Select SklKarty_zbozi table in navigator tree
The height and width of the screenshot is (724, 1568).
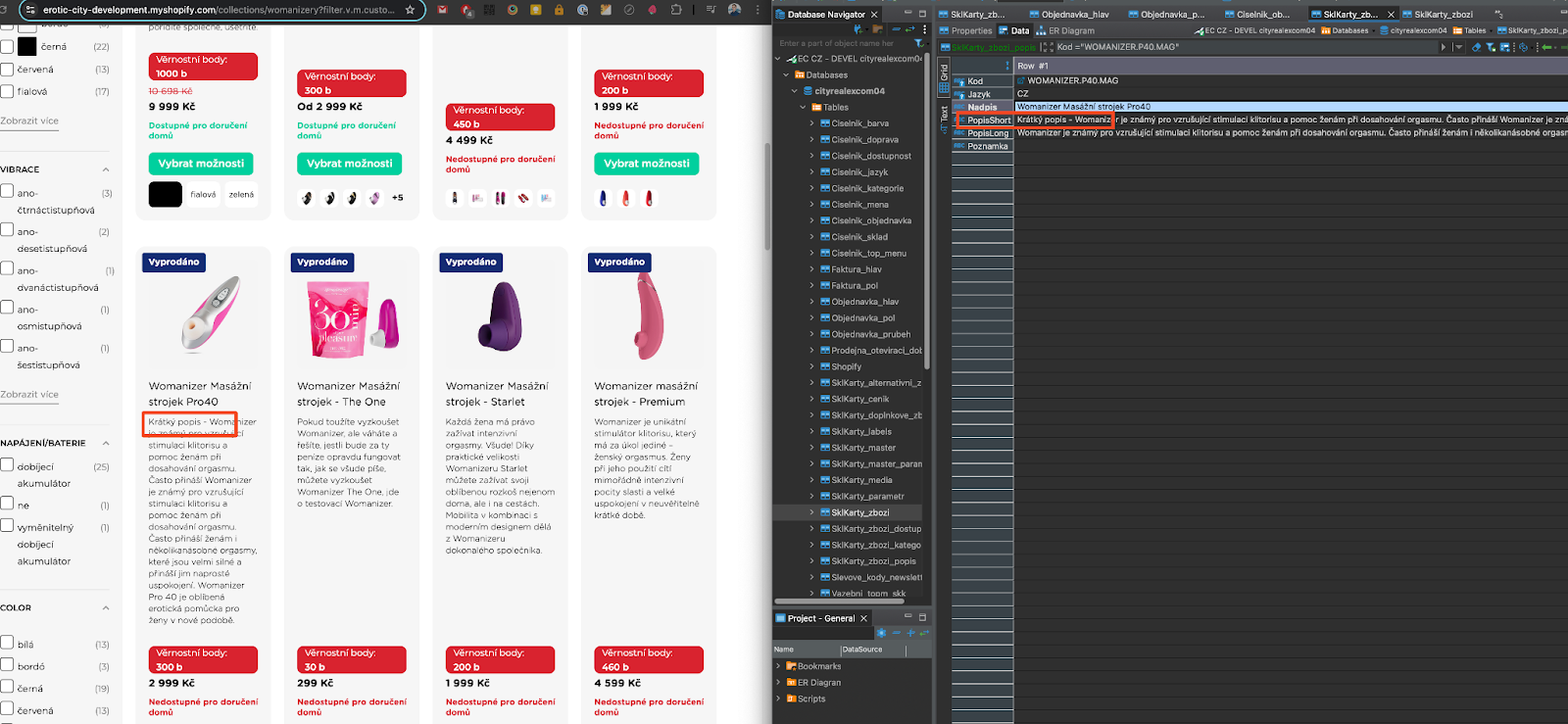pos(859,512)
